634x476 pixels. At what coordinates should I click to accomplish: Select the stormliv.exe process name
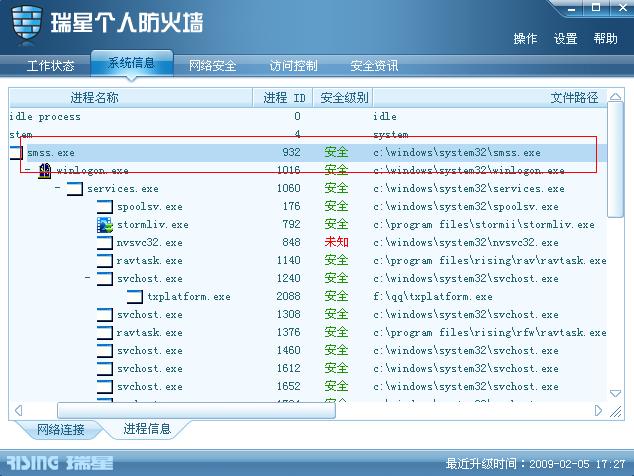153,225
